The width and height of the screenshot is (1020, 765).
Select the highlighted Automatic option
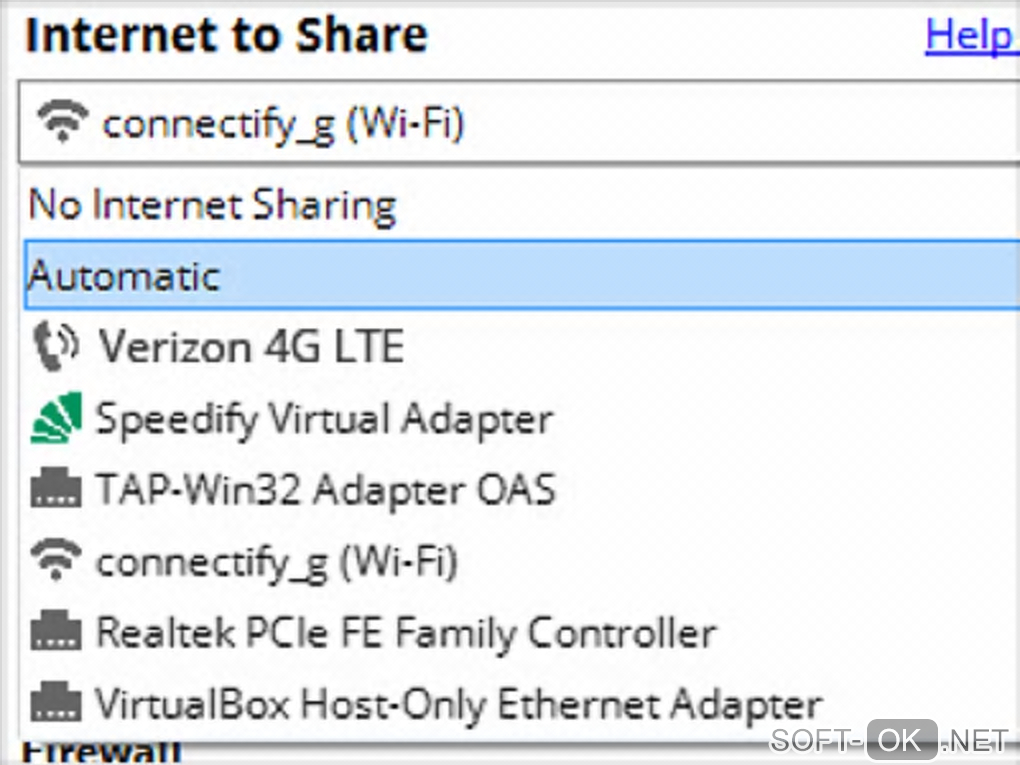tap(123, 275)
